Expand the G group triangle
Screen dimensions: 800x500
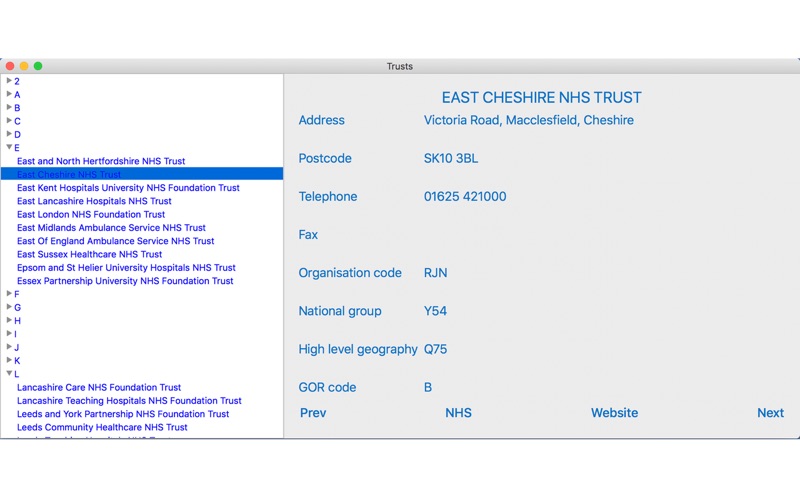(x=9, y=307)
